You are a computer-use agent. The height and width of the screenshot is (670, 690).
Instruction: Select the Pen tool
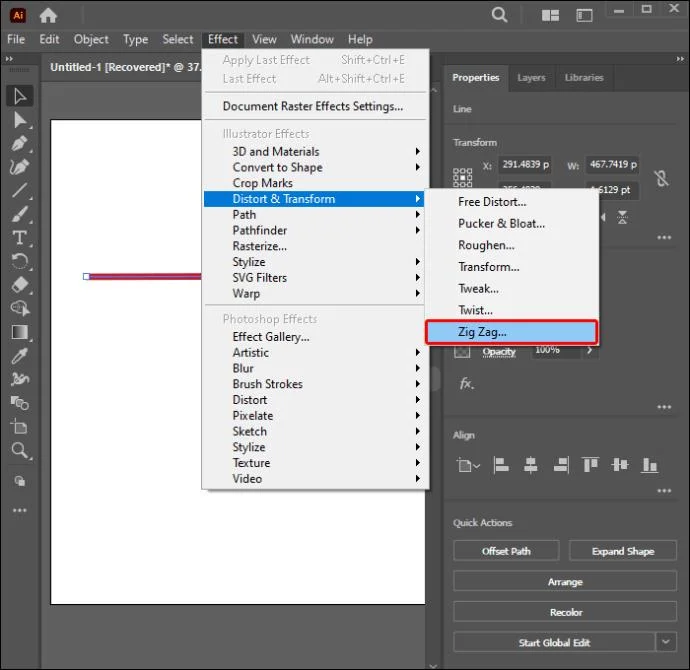click(20, 143)
